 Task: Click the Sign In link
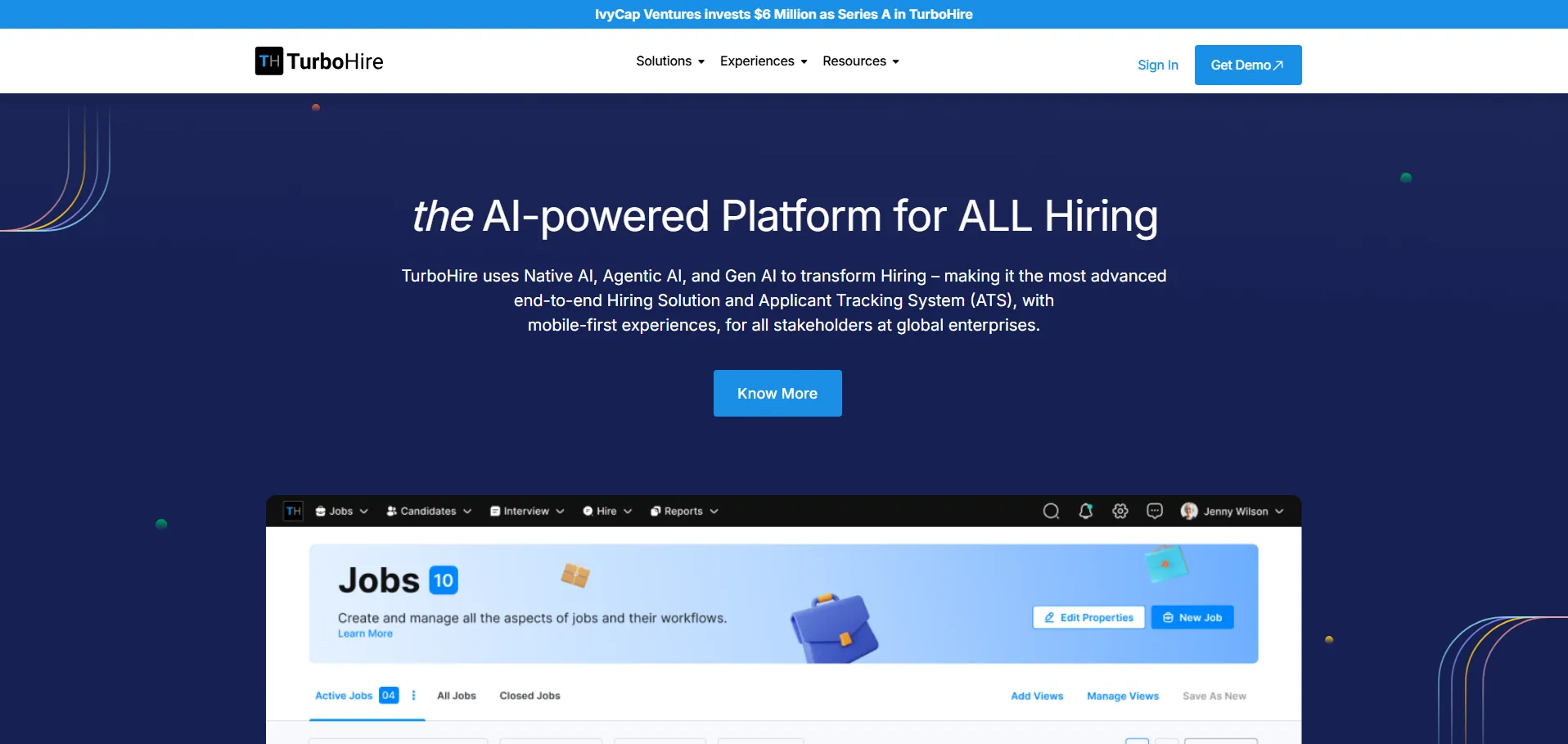tap(1157, 65)
